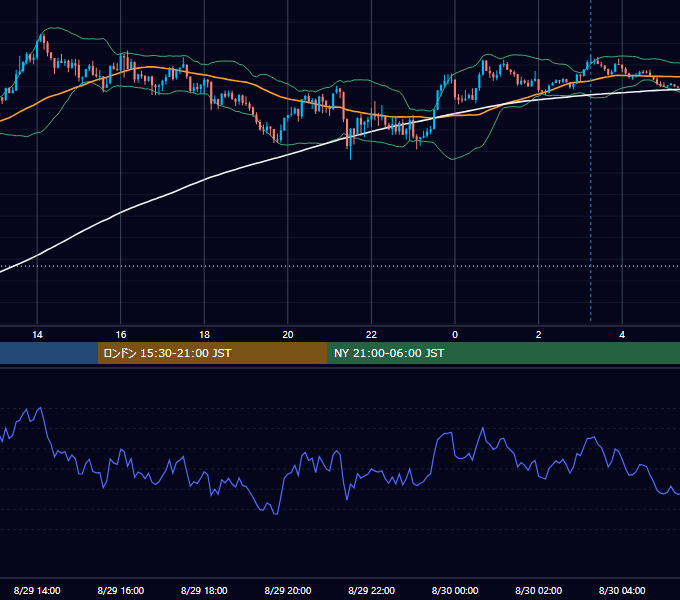This screenshot has height=600, width=680.
Task: Click hour label 16 on price chart axis
Action: [121, 335]
